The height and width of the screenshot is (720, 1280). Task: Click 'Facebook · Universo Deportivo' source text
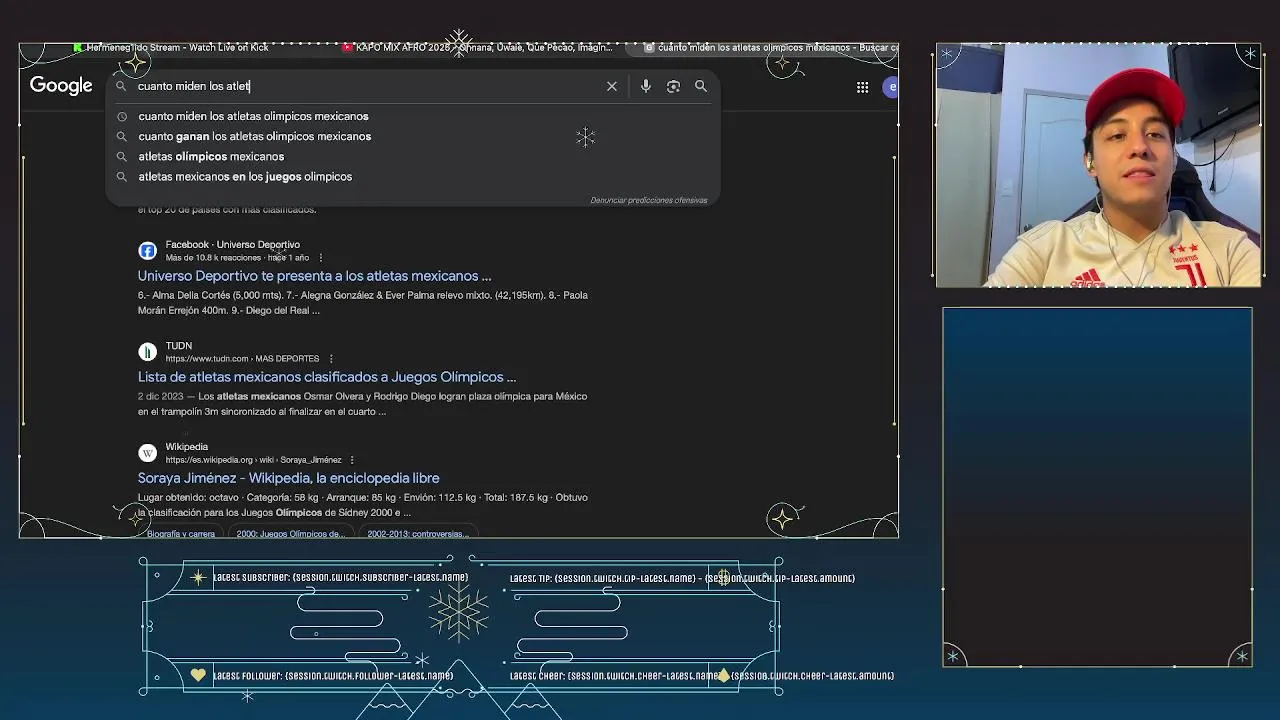(232, 244)
